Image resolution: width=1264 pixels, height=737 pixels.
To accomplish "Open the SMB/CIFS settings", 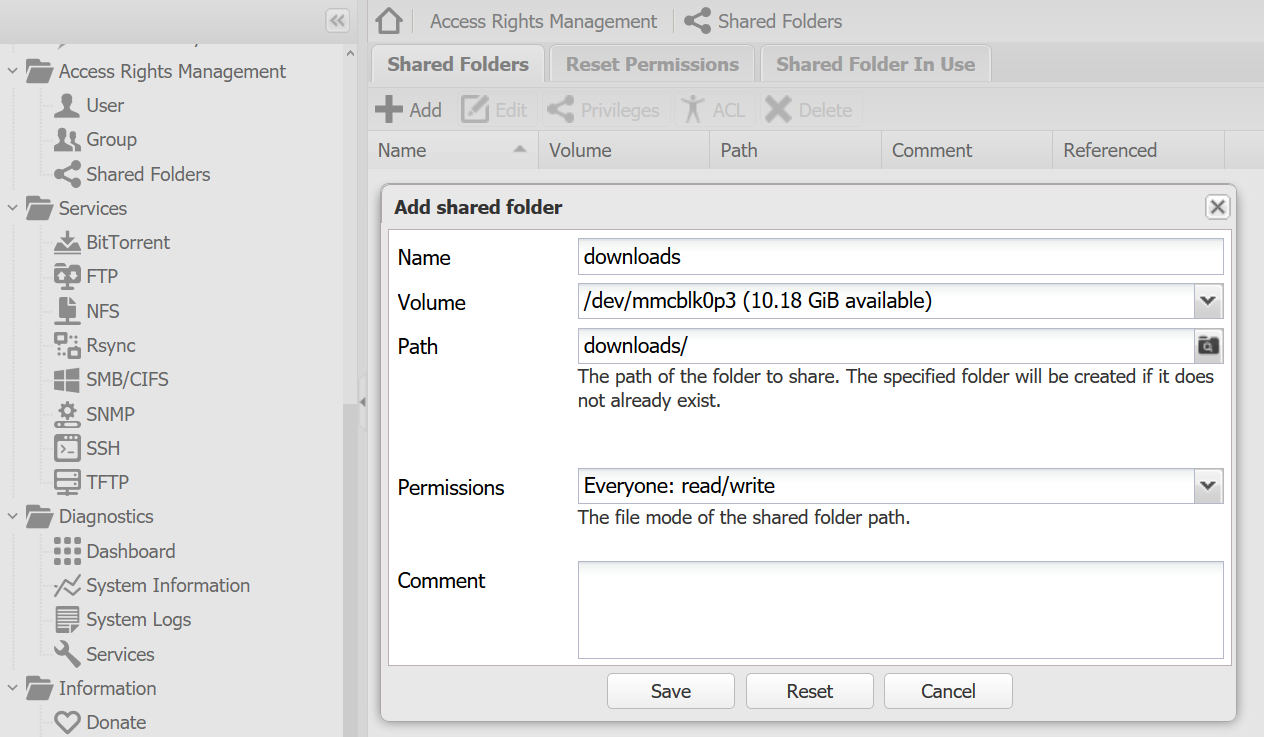I will pyautogui.click(x=127, y=380).
